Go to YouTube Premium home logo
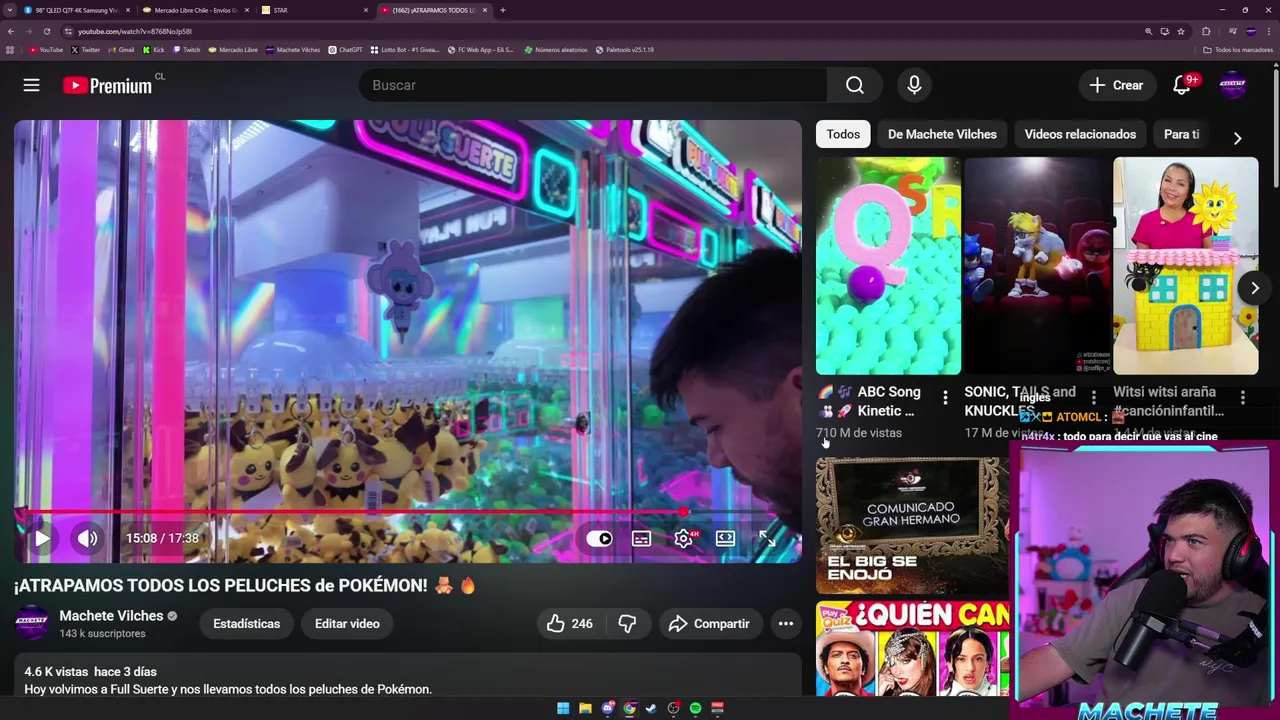This screenshot has height=720, width=1280. (x=107, y=85)
